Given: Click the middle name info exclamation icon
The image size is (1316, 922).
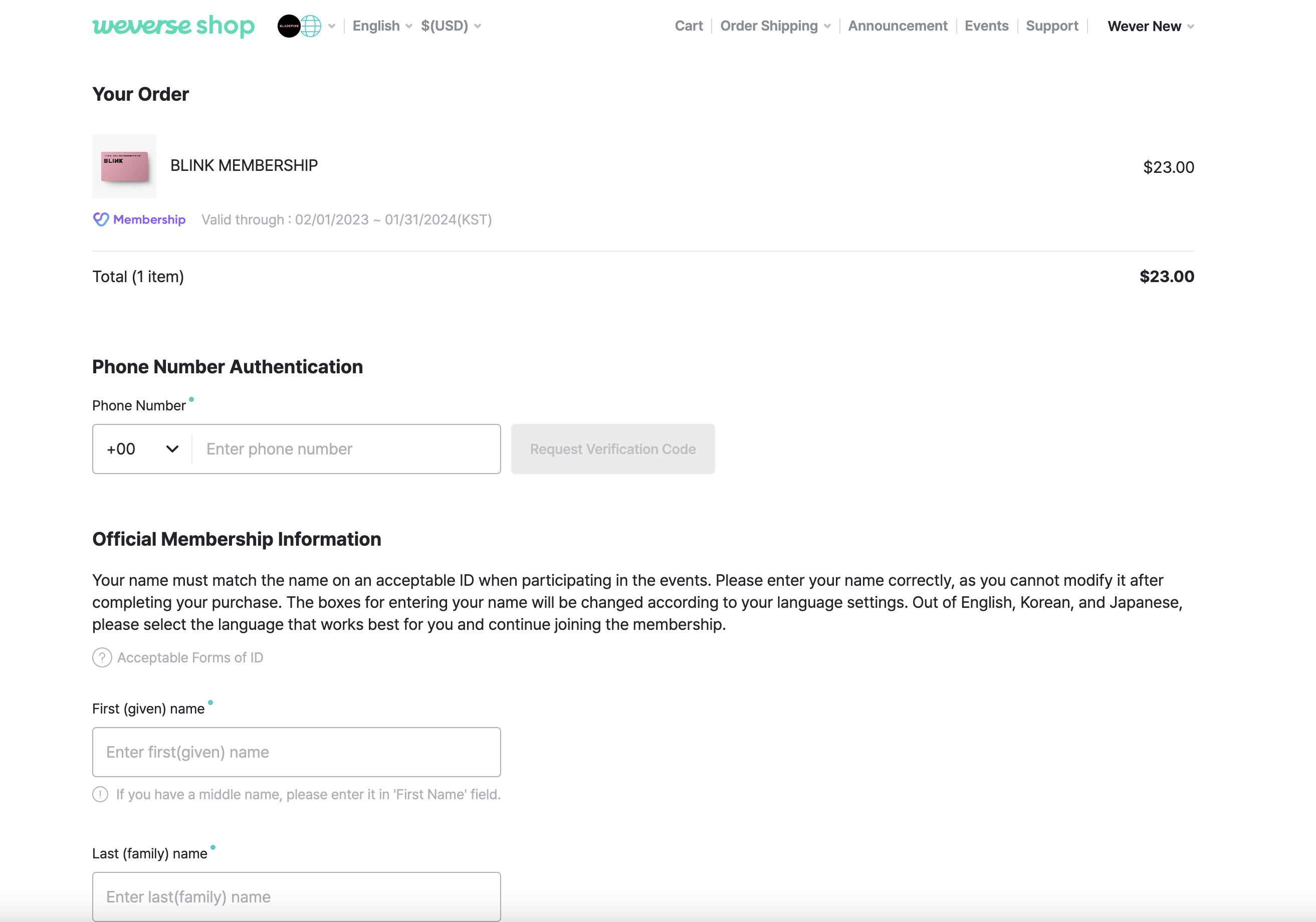Looking at the screenshot, I should [100, 794].
